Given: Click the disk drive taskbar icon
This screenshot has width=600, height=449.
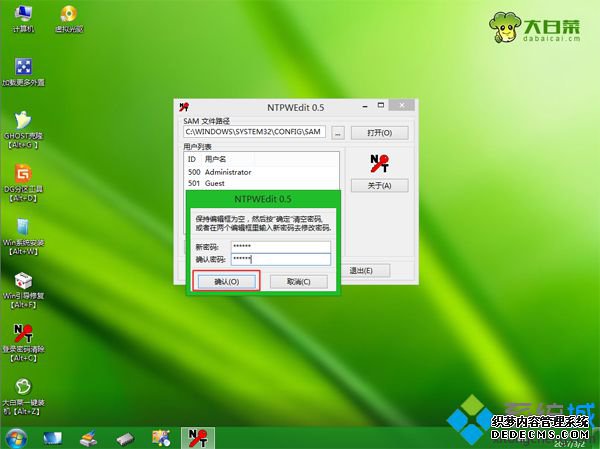Looking at the screenshot, I should coord(125,439).
